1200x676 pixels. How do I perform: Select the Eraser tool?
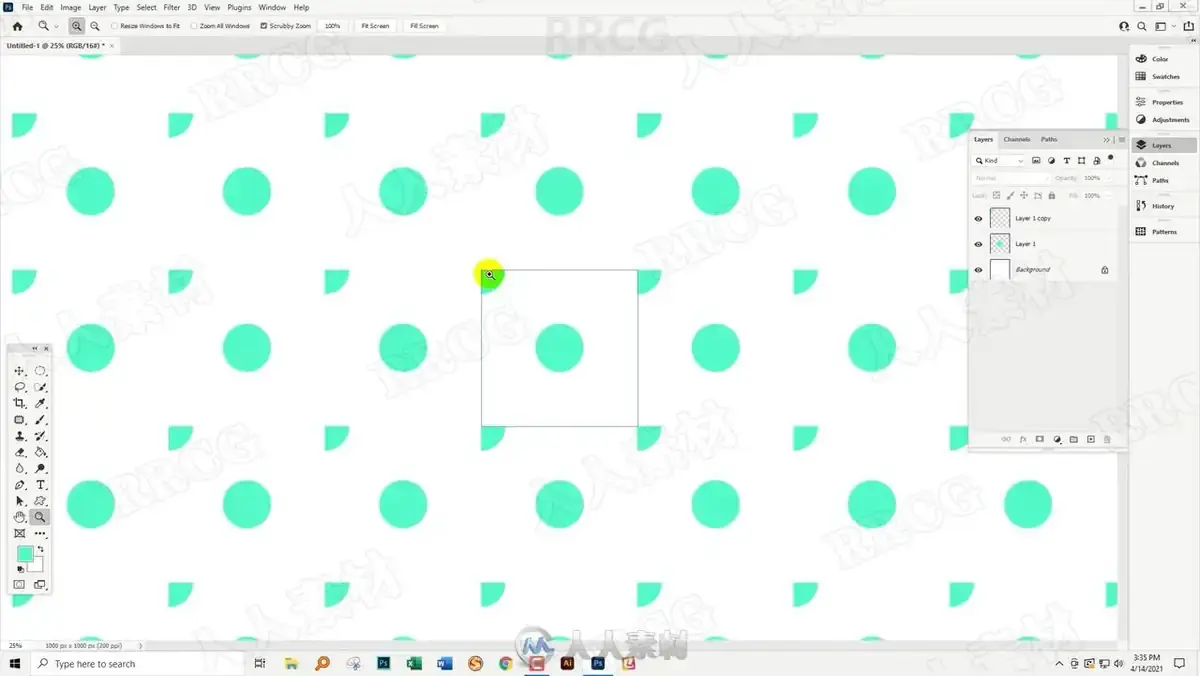pos(19,452)
